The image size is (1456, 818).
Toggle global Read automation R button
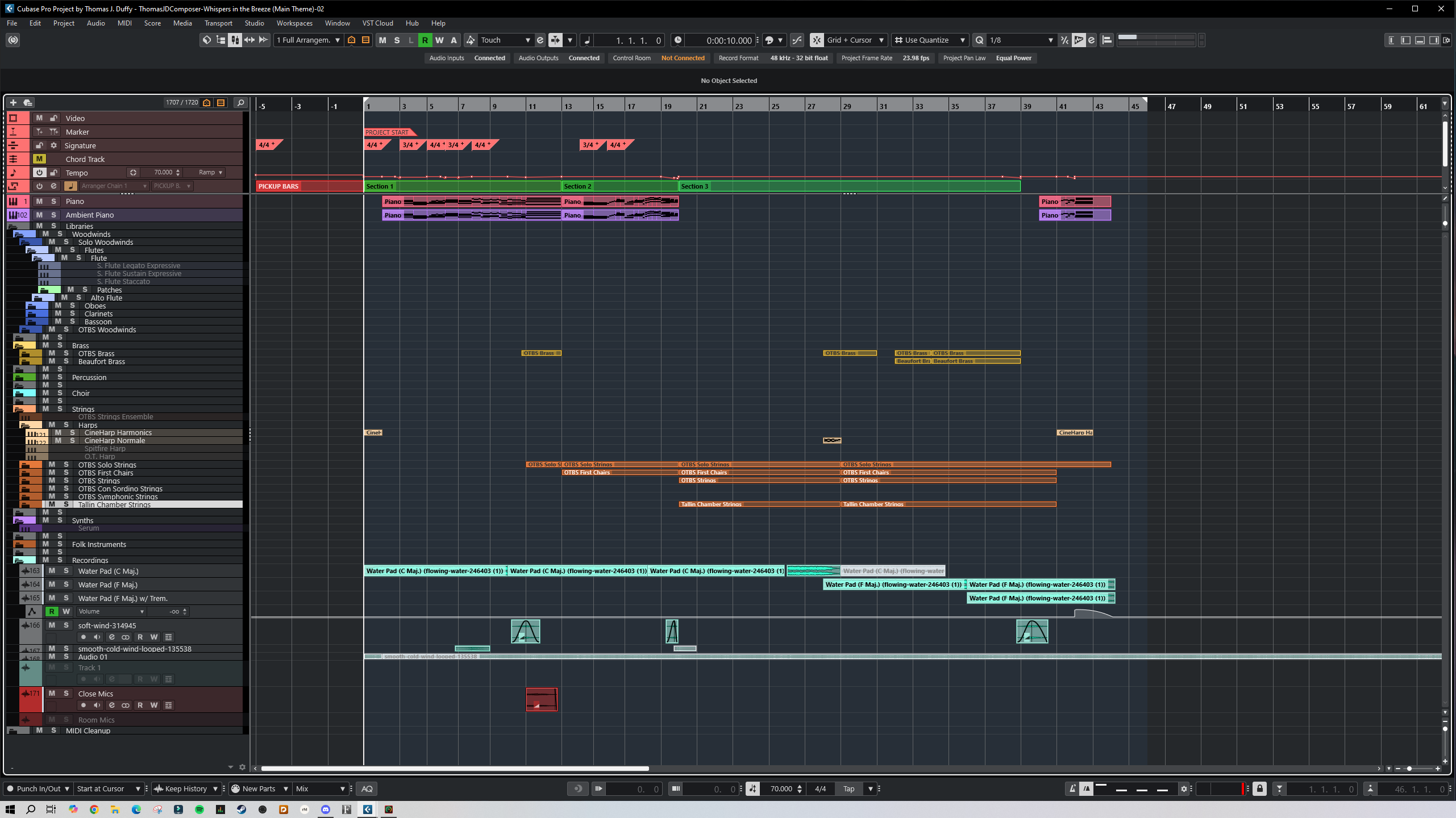click(425, 40)
